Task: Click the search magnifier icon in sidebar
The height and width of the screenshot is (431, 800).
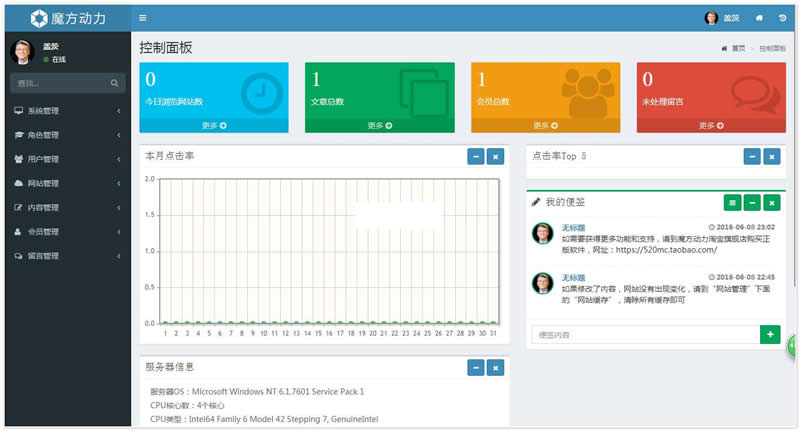Action: [x=115, y=83]
